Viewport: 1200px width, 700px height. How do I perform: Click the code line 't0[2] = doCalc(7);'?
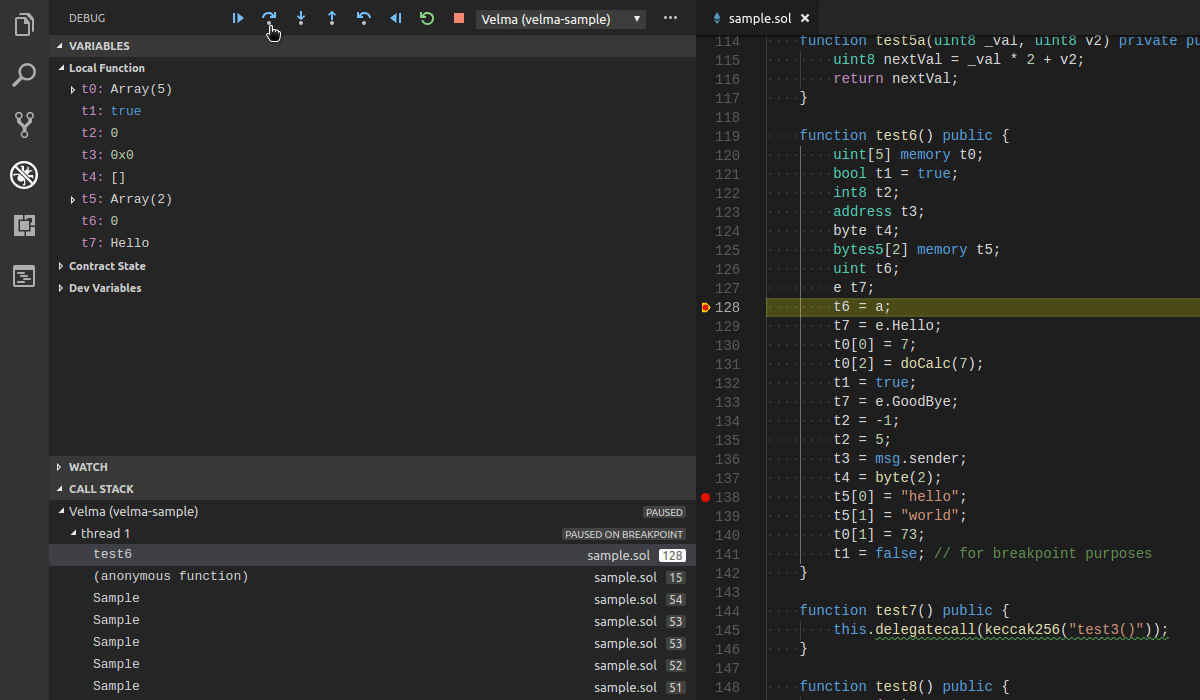(x=909, y=364)
